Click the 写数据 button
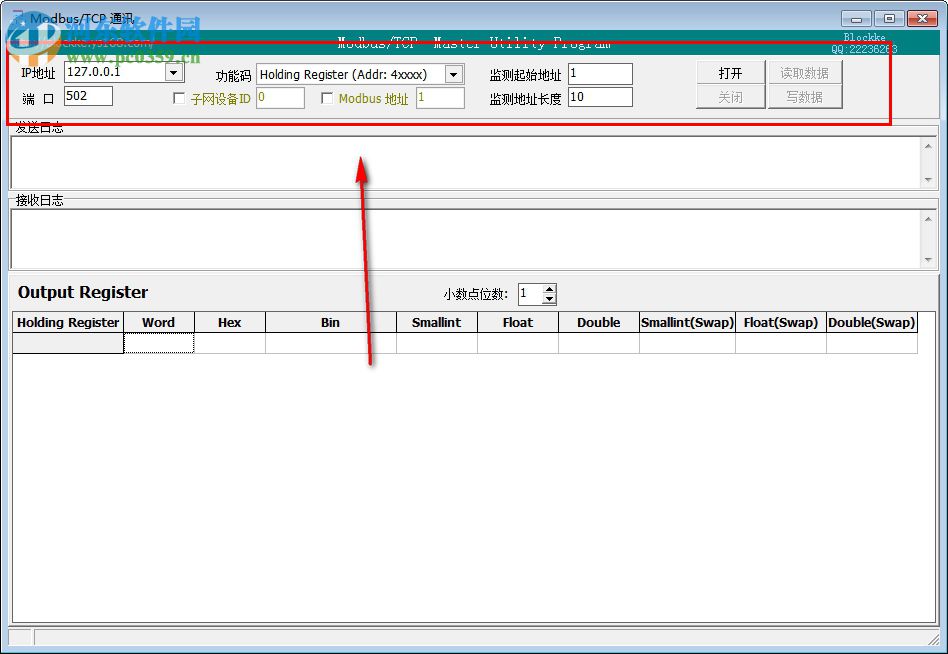948x654 pixels. pos(805,99)
